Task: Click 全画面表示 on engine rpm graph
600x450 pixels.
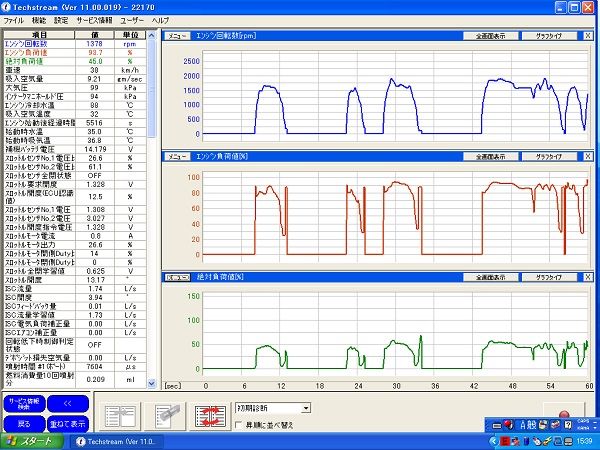Action: (x=491, y=36)
